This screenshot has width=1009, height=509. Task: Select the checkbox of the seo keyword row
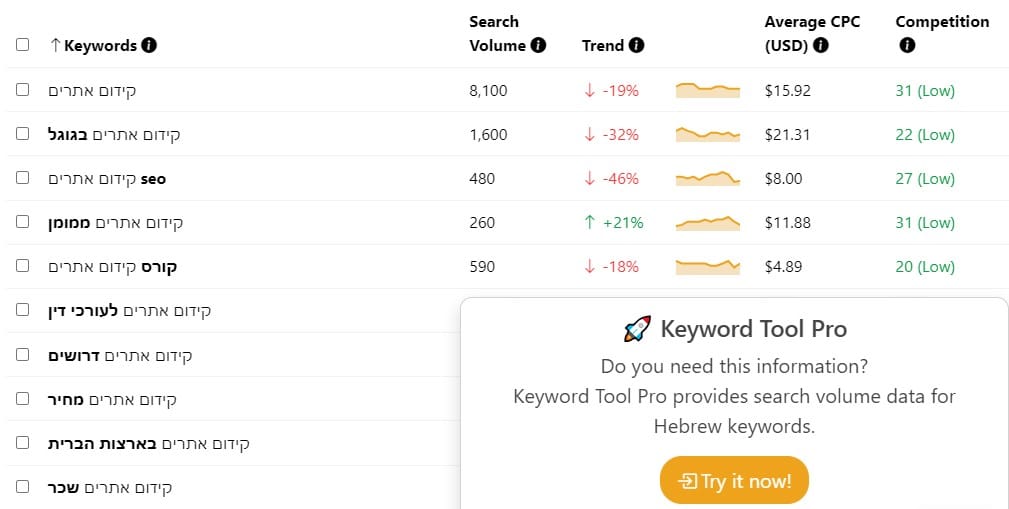click(x=23, y=178)
